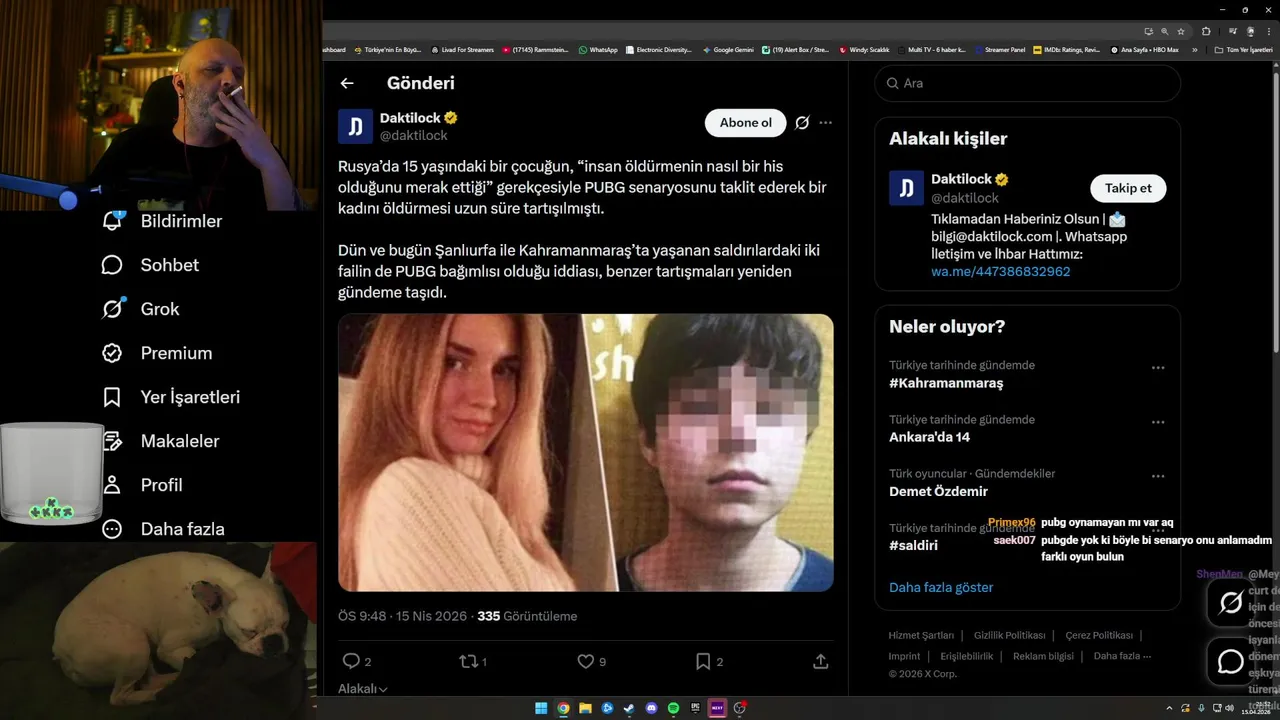Viewport: 1280px width, 720px height.
Task: Open more options for #Kahramanmaraş trend
Action: [x=1158, y=368]
